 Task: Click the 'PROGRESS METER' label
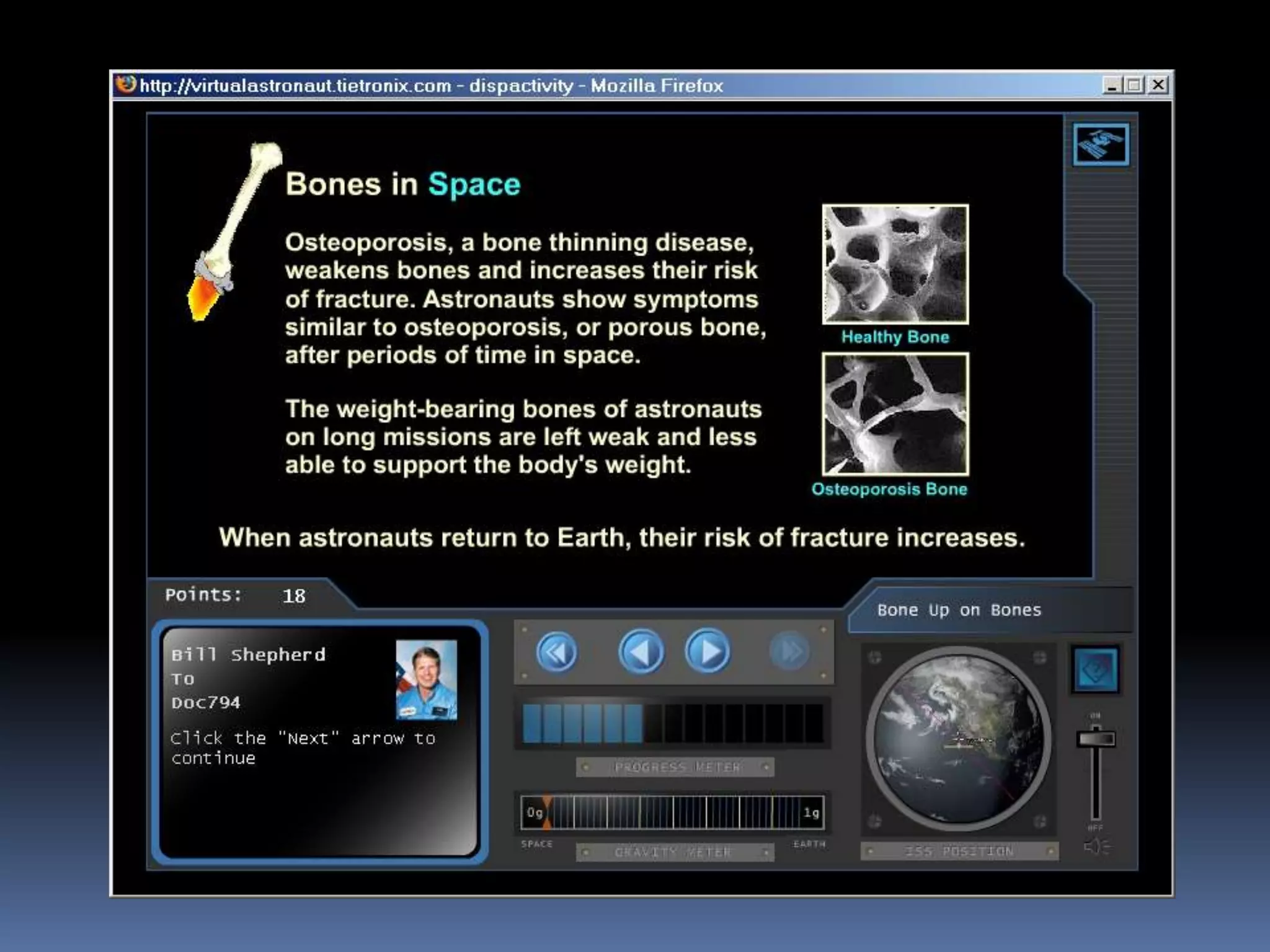677,767
